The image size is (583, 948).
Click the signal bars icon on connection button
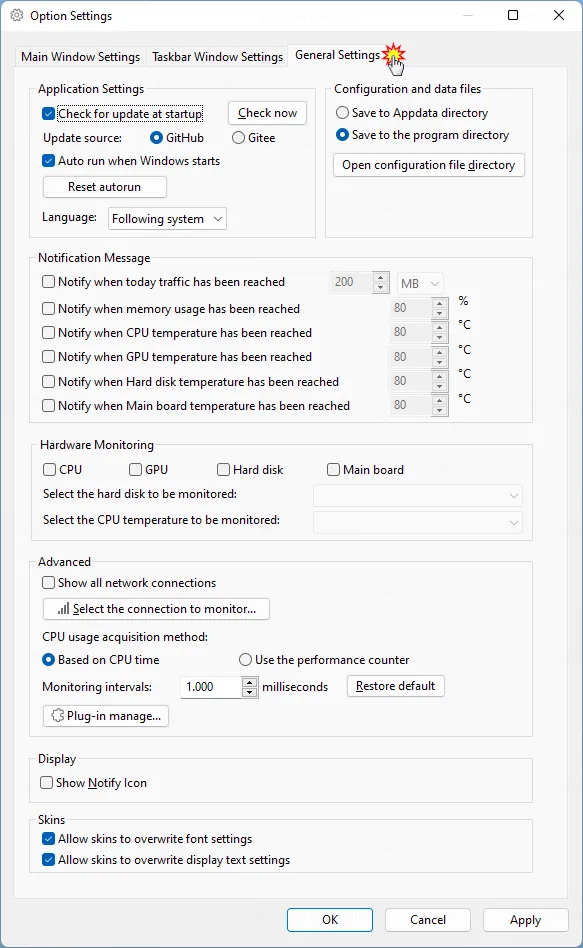(63, 609)
